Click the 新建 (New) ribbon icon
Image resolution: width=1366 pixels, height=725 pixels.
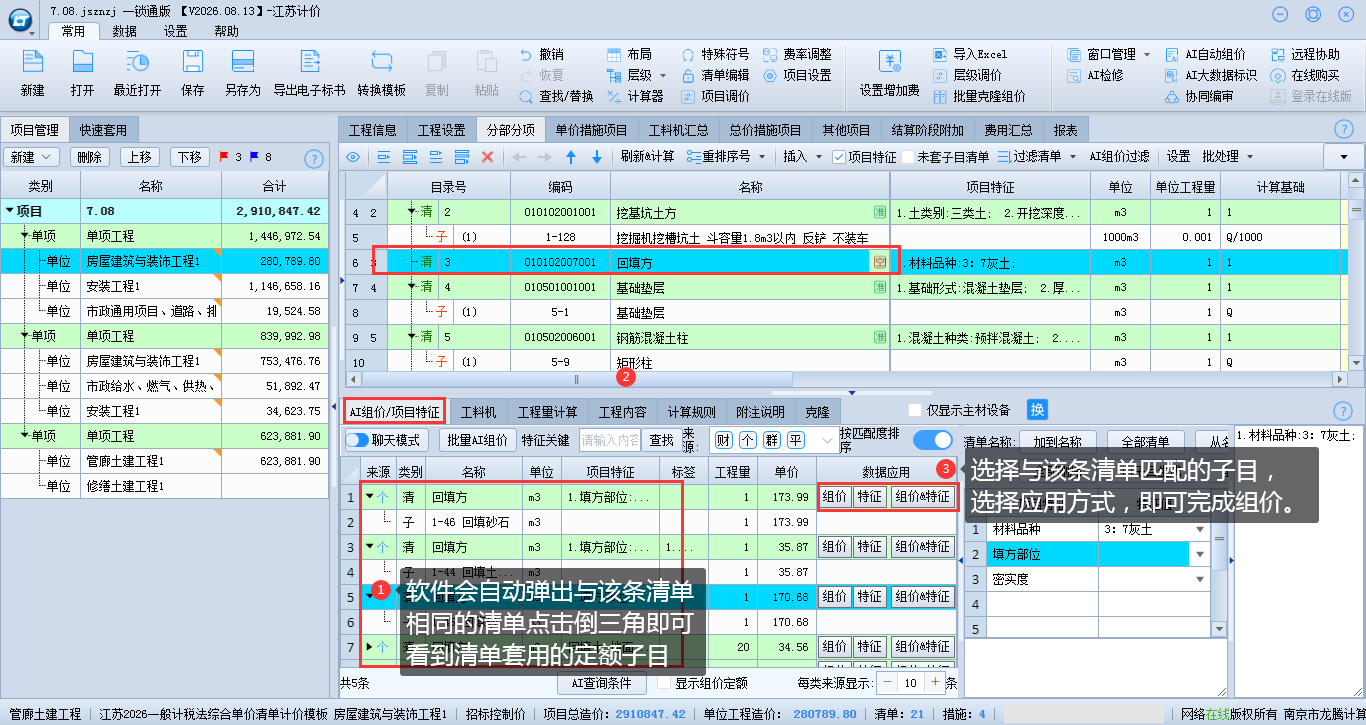pyautogui.click(x=32, y=73)
